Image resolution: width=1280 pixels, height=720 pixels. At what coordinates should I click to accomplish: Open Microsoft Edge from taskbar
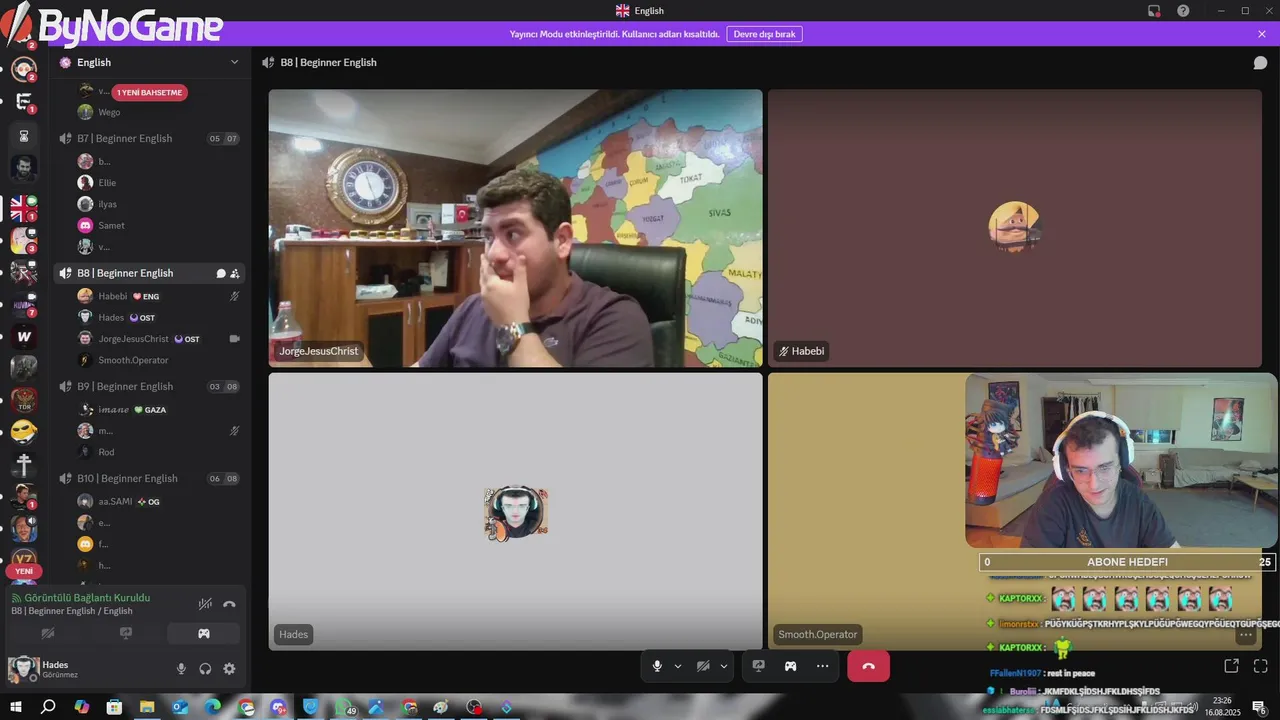[213, 707]
